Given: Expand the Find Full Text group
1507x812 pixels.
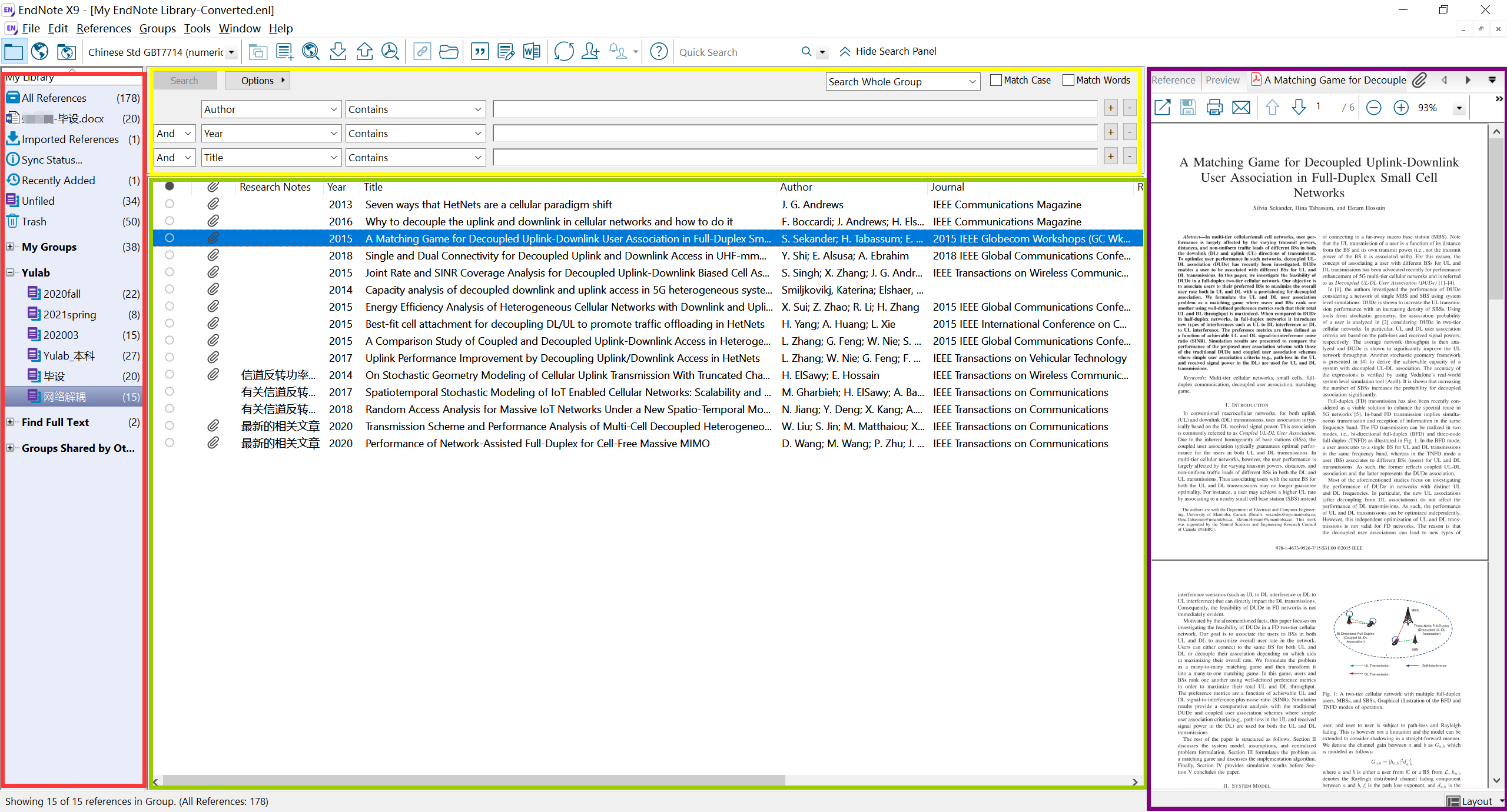Looking at the screenshot, I should 10,422.
